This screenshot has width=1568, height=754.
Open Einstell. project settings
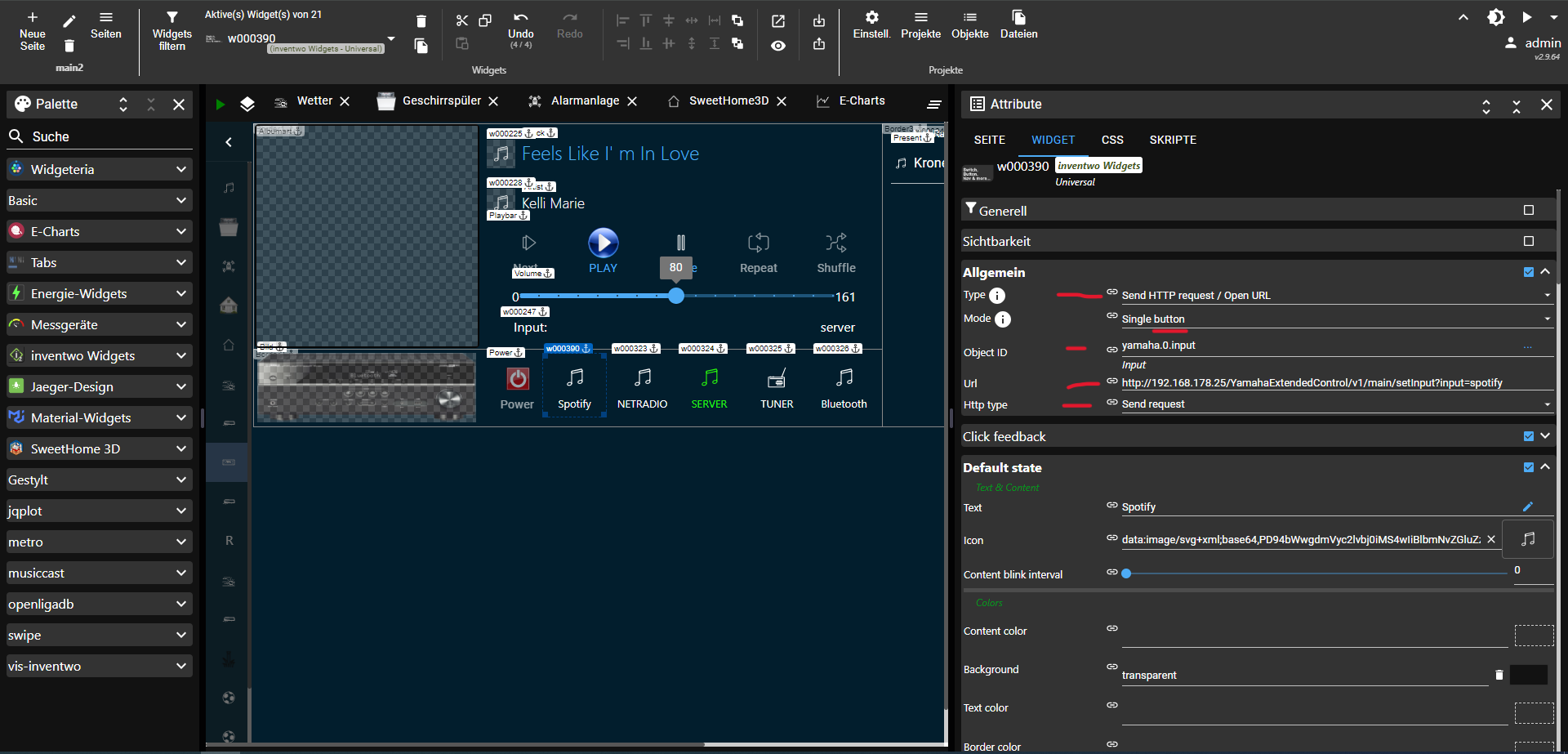[872, 25]
